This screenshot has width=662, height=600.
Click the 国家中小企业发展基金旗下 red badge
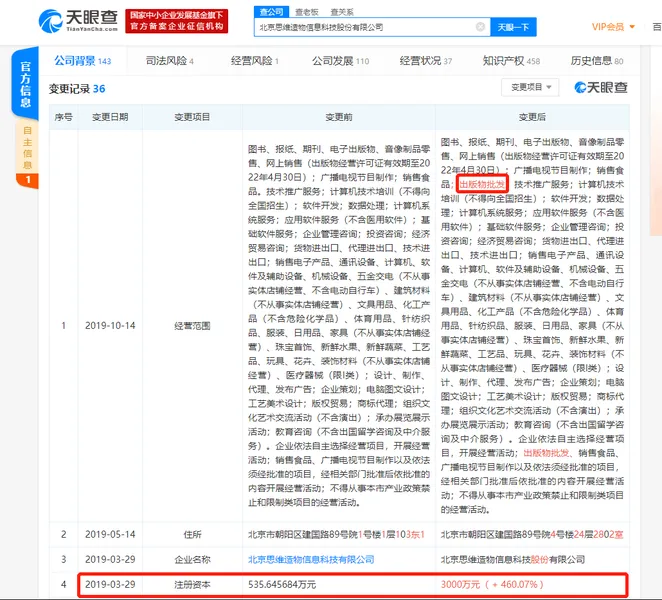pos(176,21)
